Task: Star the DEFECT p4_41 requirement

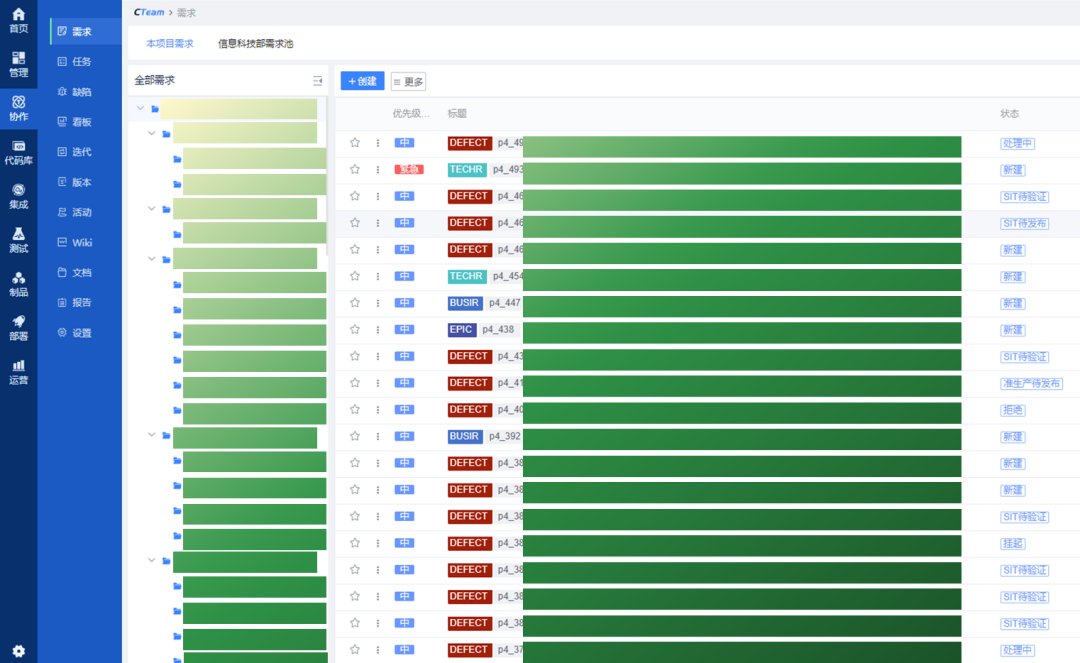Action: point(355,383)
